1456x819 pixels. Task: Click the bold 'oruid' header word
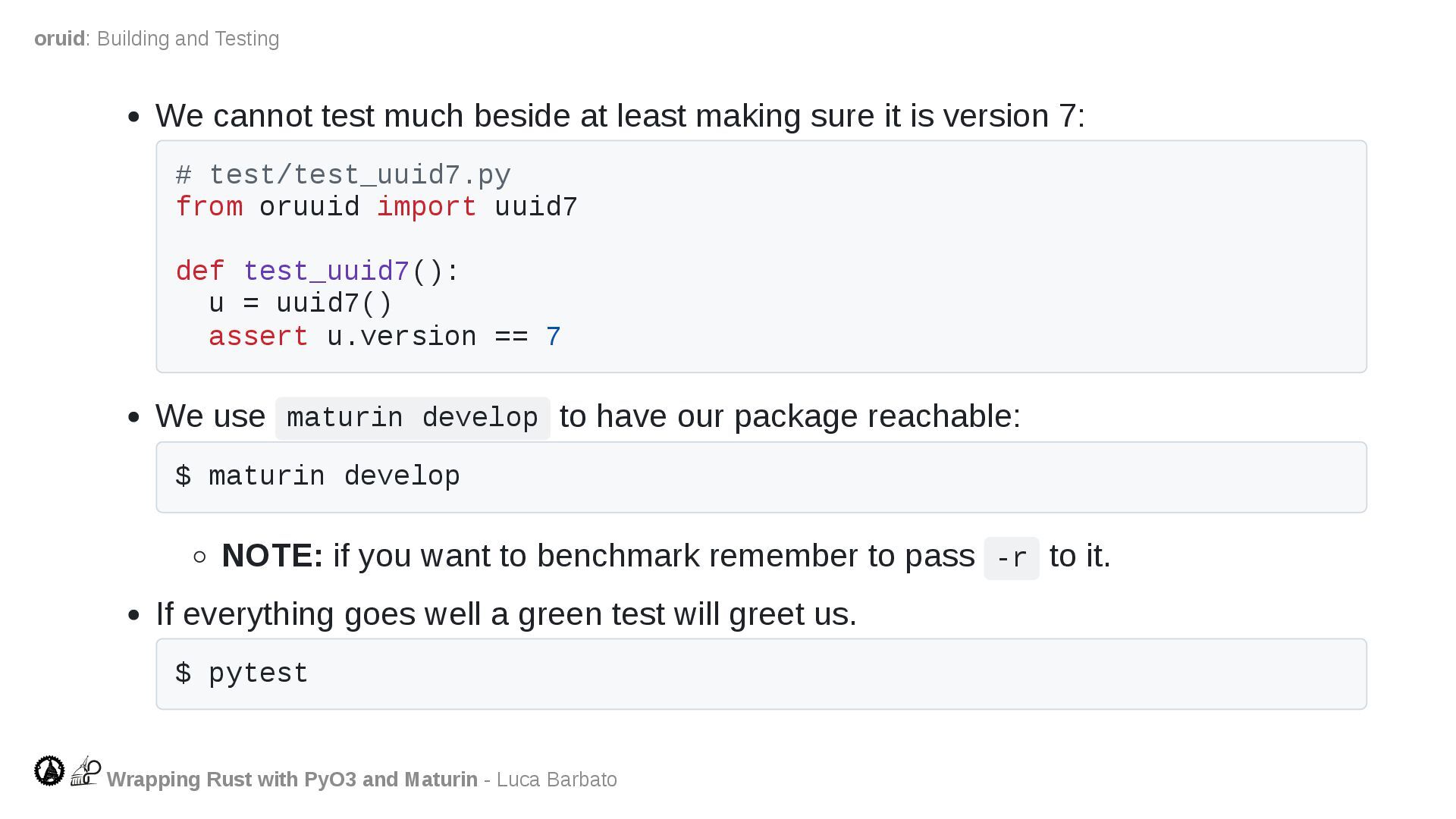pos(59,39)
